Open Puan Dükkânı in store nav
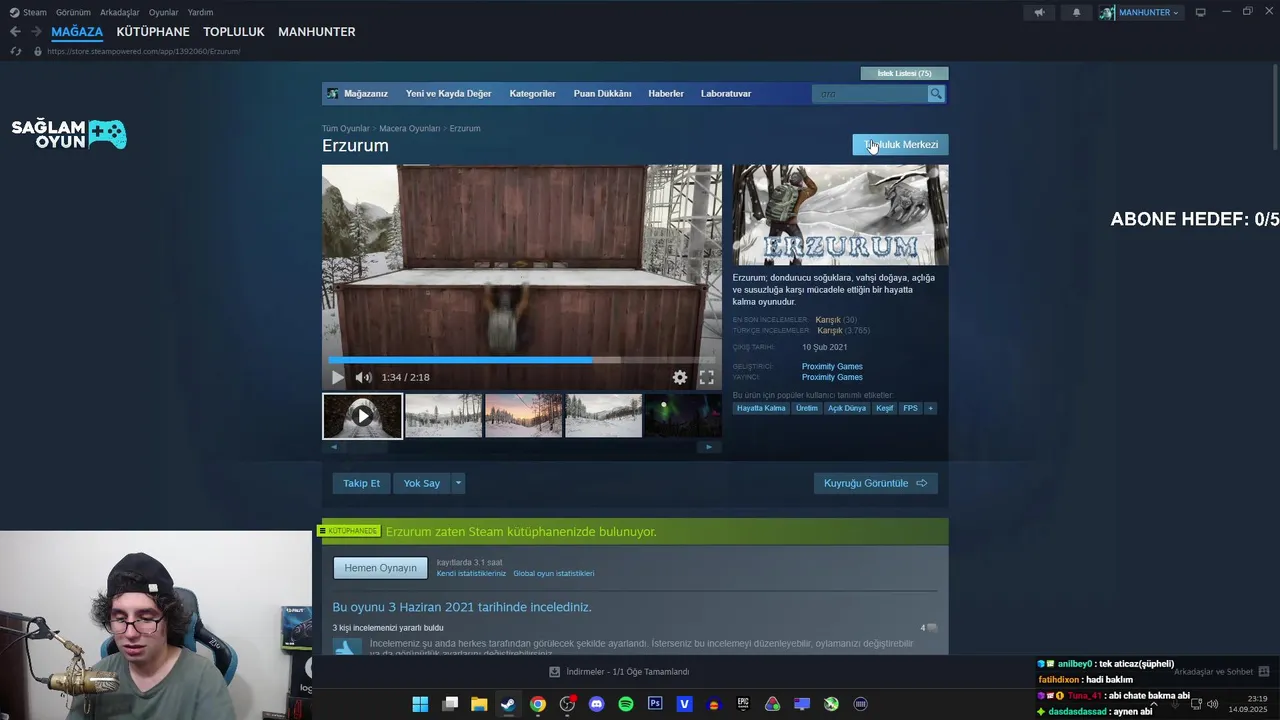 pos(602,93)
